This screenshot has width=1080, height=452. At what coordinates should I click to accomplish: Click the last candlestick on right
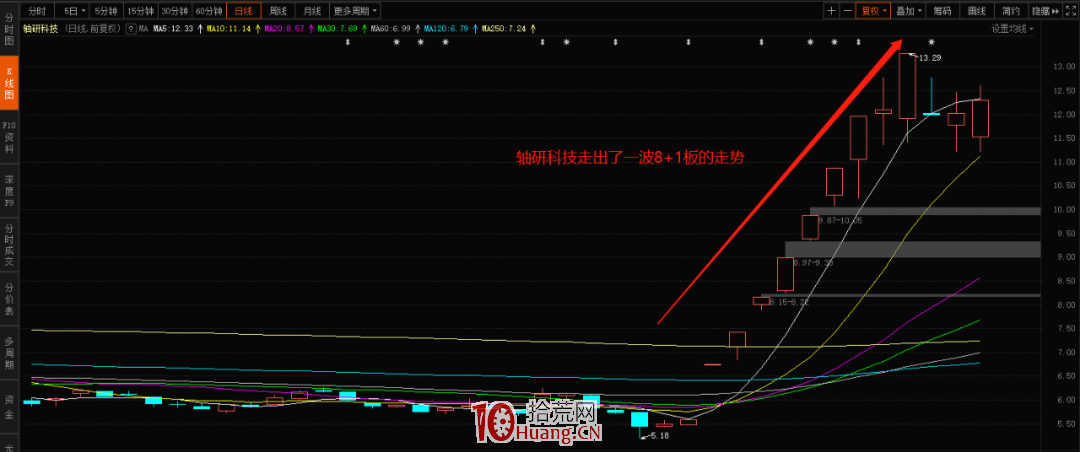pos(980,119)
